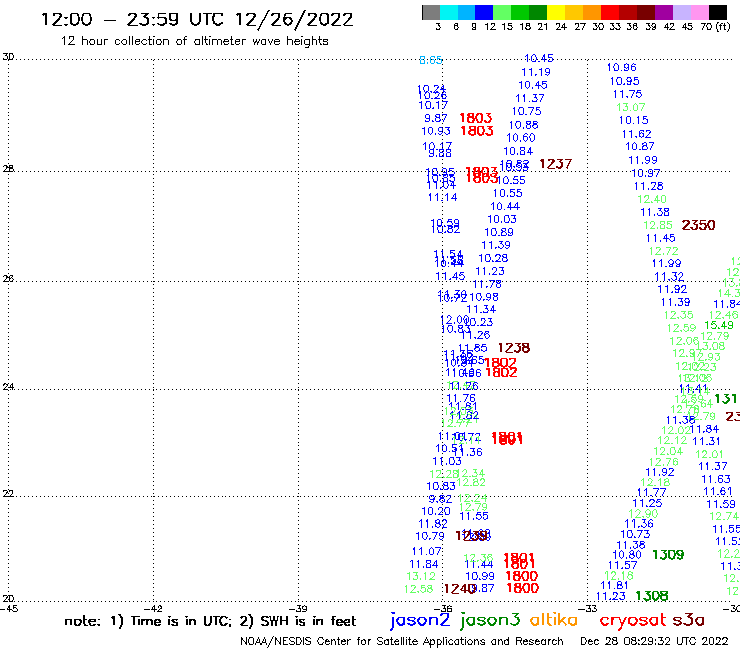Click the wave height value '10.79'
The width and height of the screenshot is (740, 650).
click(x=429, y=536)
